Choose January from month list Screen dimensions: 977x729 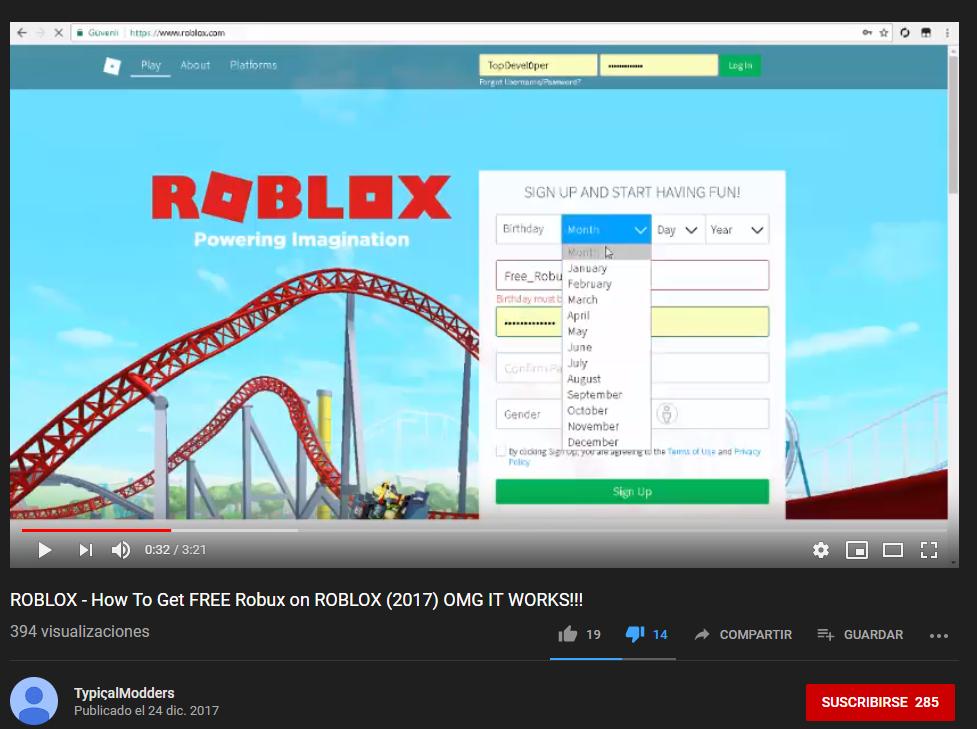(606, 269)
